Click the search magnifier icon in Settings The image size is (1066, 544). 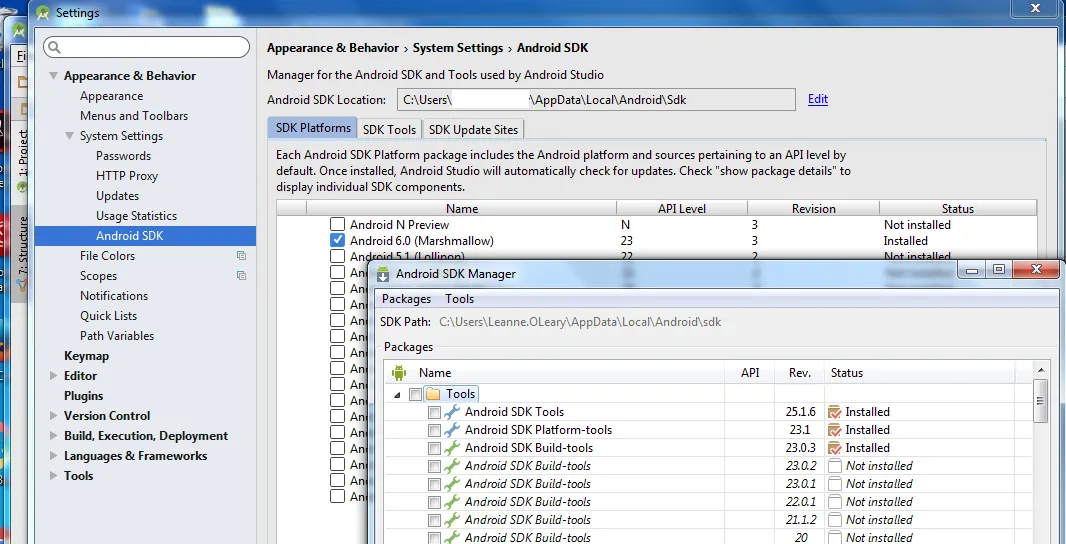pos(54,47)
